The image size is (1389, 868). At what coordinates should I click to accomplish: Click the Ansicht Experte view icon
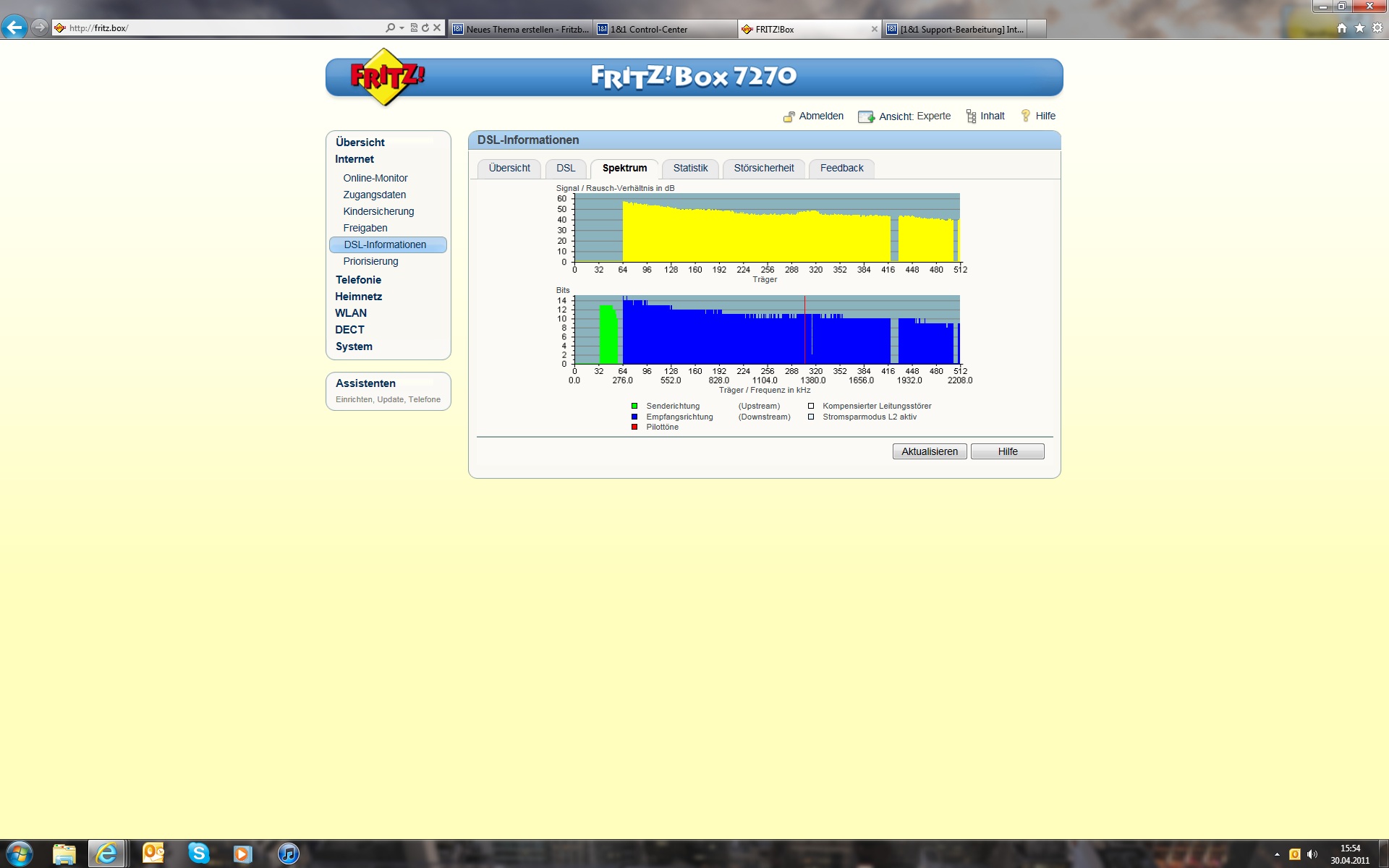point(866,116)
